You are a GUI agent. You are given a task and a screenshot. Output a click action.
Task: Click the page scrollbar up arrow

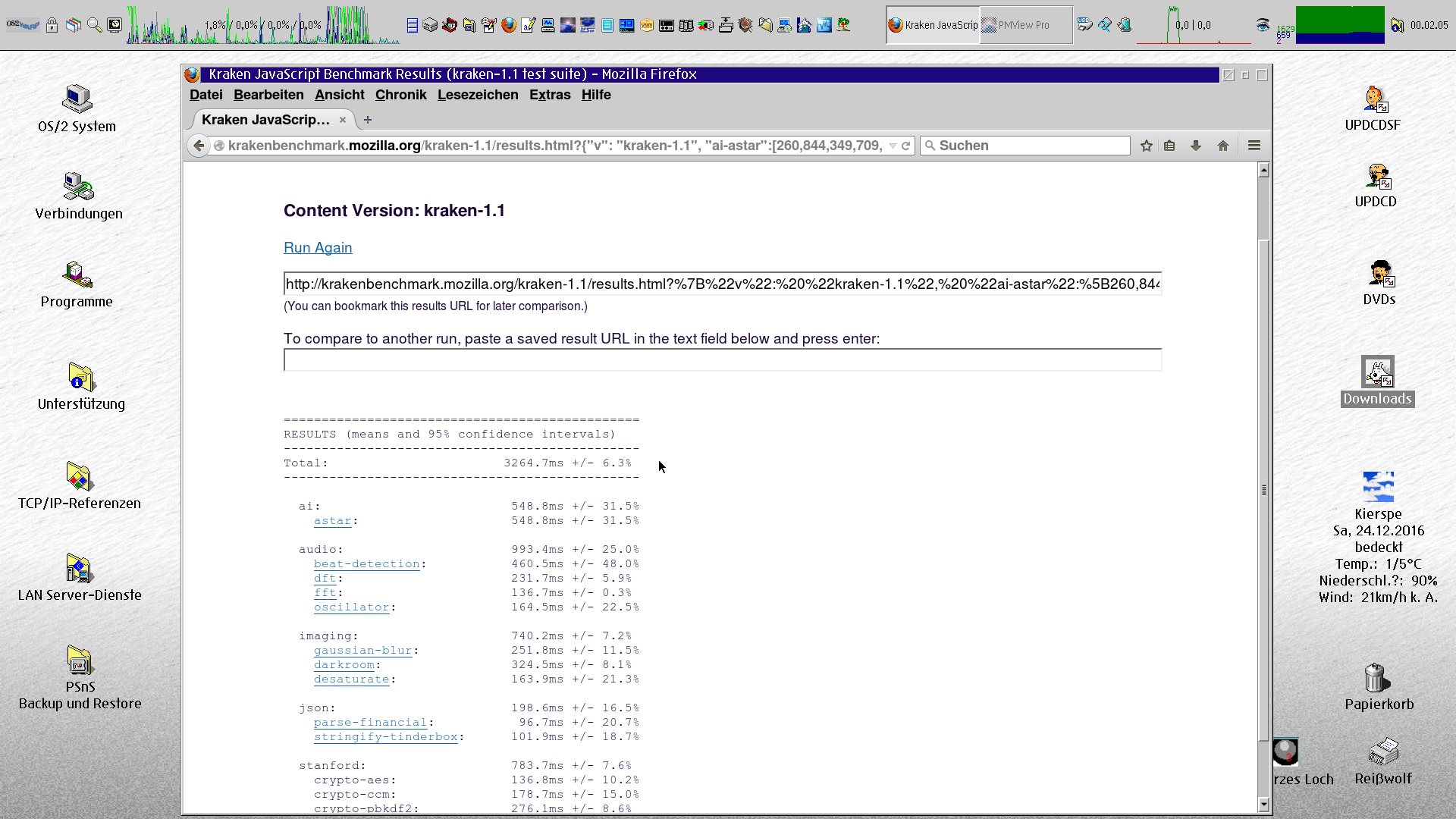(1263, 170)
